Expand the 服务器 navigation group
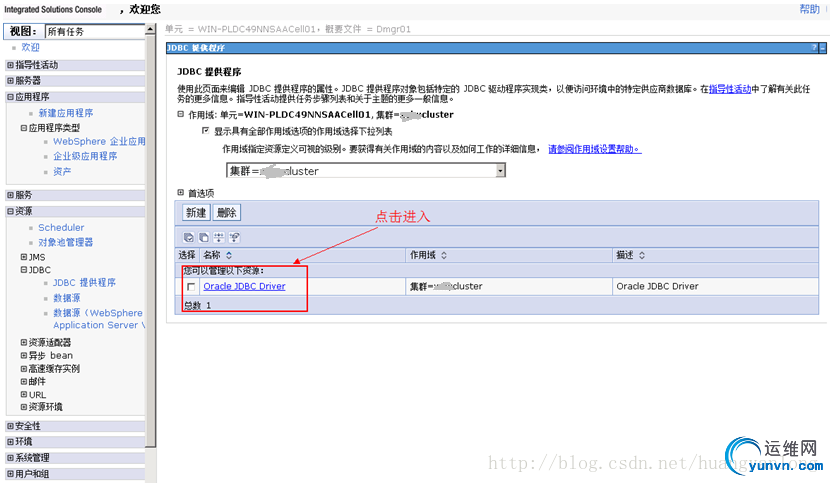Image resolution: width=830 pixels, height=483 pixels. [10, 81]
